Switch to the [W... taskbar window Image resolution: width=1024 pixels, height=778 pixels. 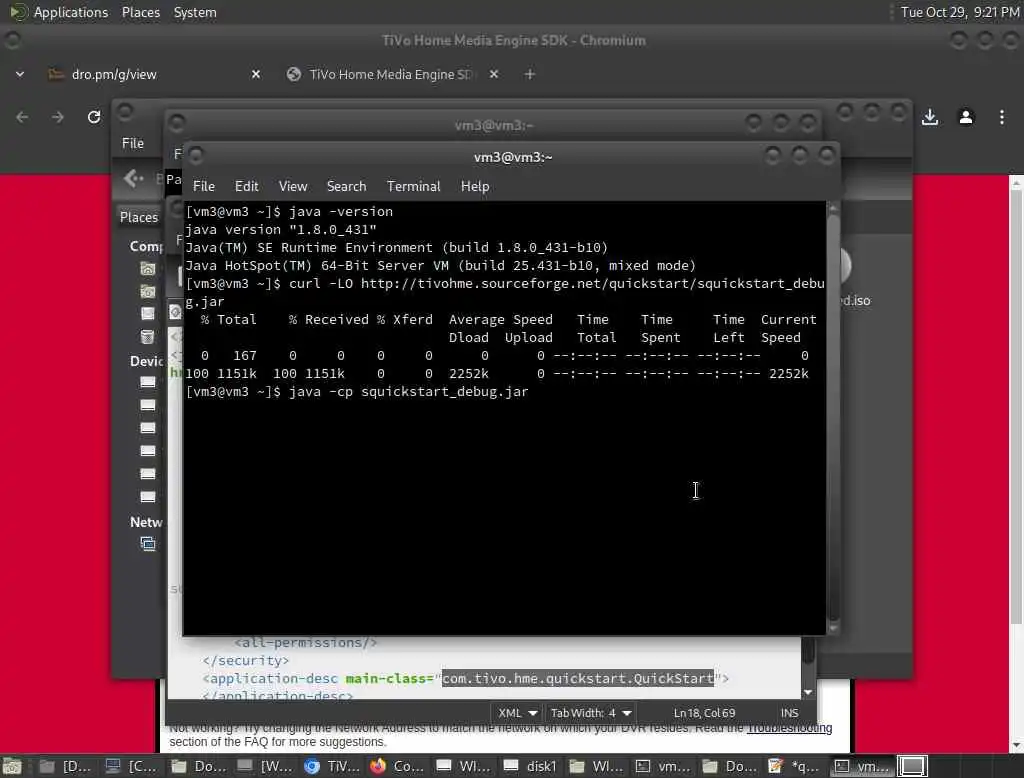264,766
